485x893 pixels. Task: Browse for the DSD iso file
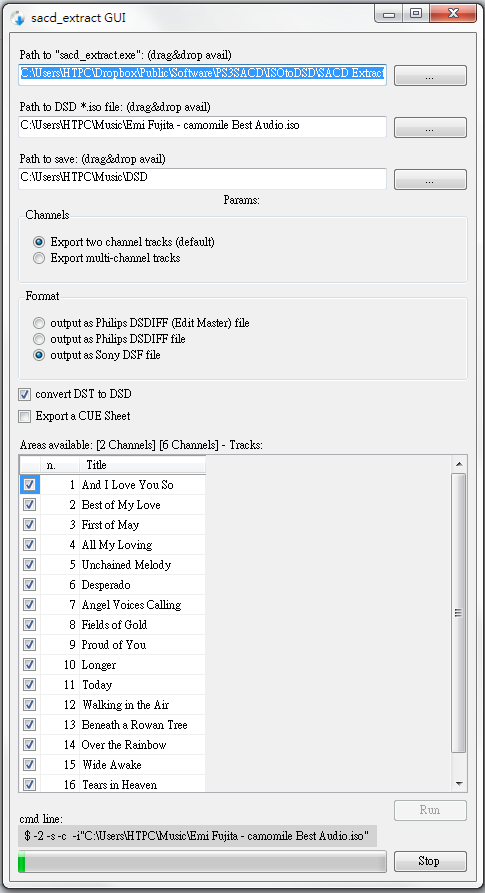tap(430, 128)
